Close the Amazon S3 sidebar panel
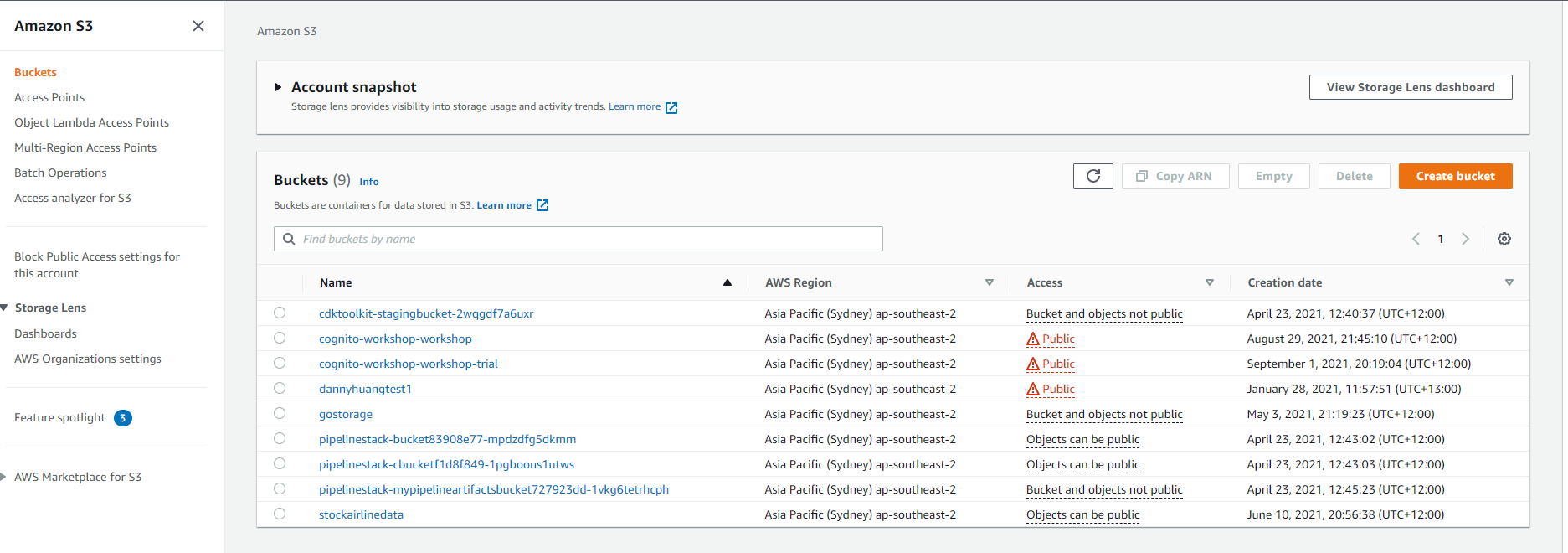This screenshot has width=1568, height=553. [x=198, y=26]
